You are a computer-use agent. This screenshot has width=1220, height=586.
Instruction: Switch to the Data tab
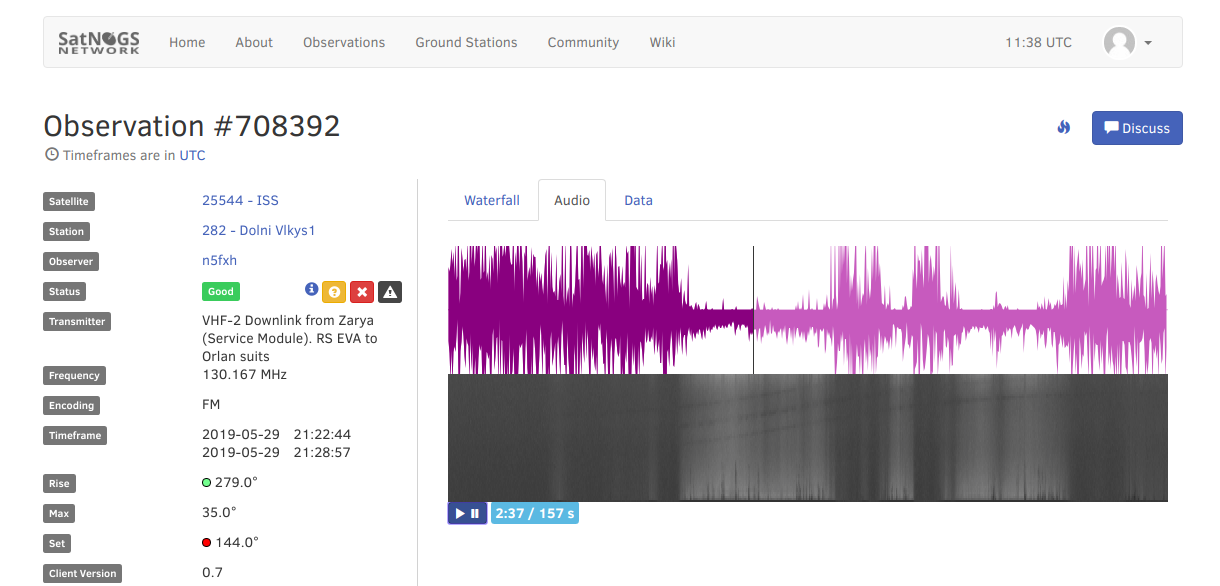pyautogui.click(x=638, y=200)
